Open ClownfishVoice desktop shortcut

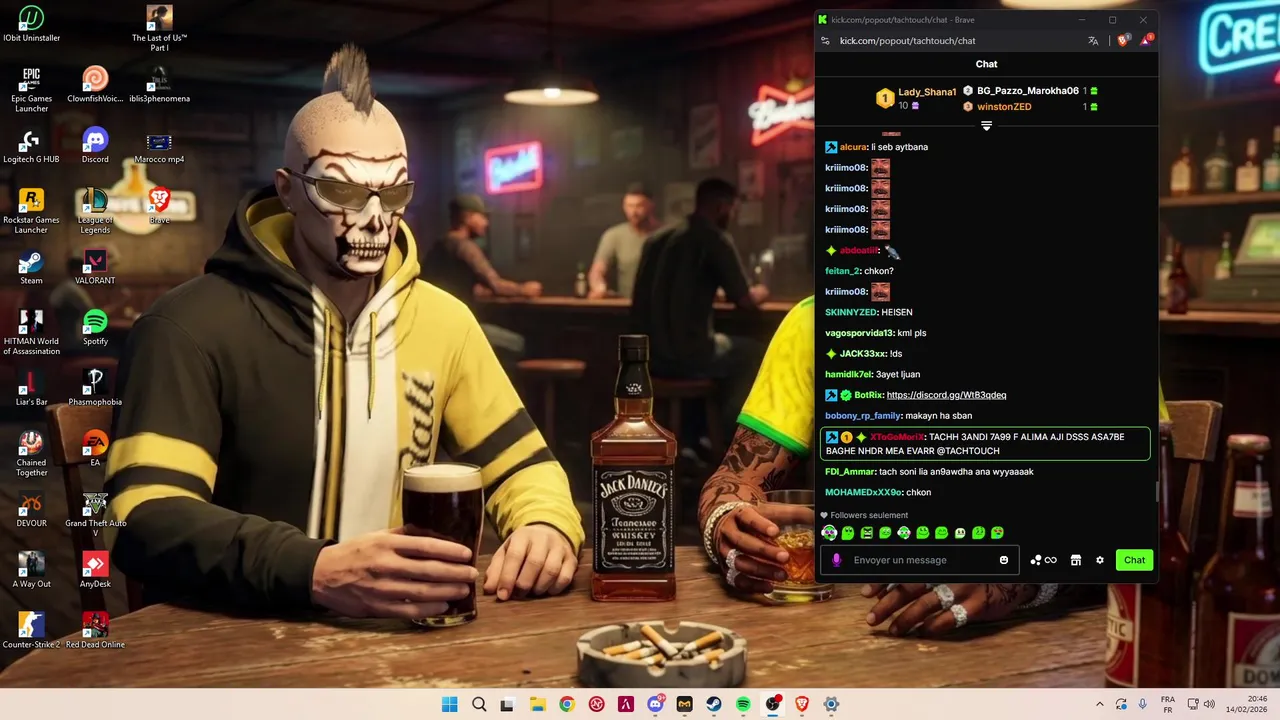pyautogui.click(x=95, y=85)
